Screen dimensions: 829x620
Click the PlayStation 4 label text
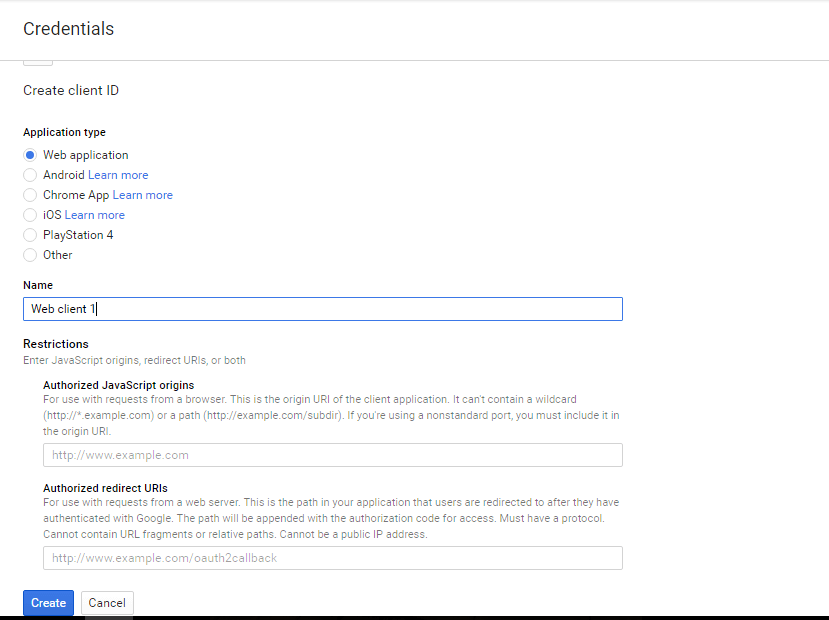coord(78,235)
